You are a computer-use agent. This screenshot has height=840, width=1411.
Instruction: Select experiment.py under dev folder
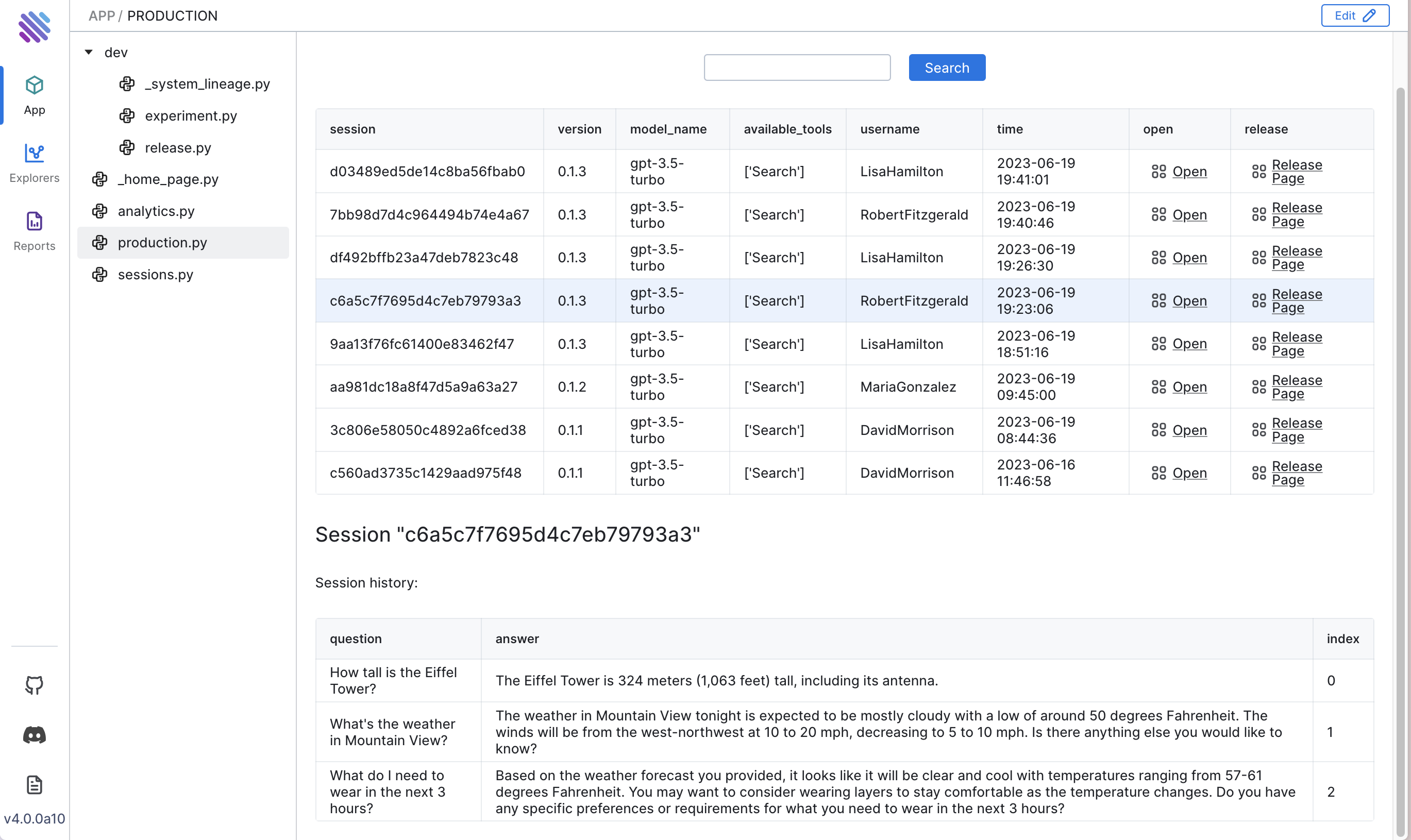pos(191,115)
